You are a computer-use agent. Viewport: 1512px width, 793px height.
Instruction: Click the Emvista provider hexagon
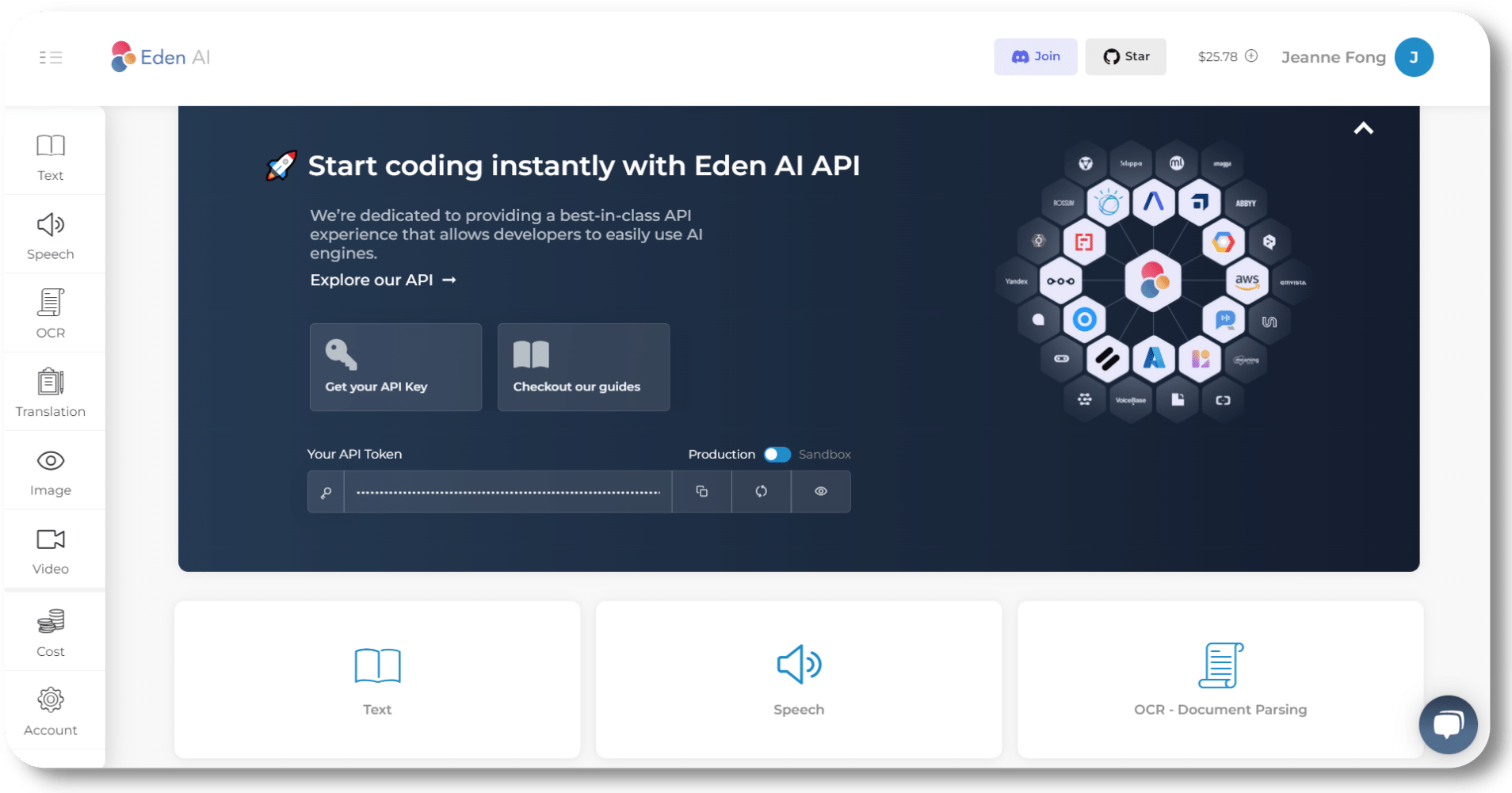tap(1292, 282)
